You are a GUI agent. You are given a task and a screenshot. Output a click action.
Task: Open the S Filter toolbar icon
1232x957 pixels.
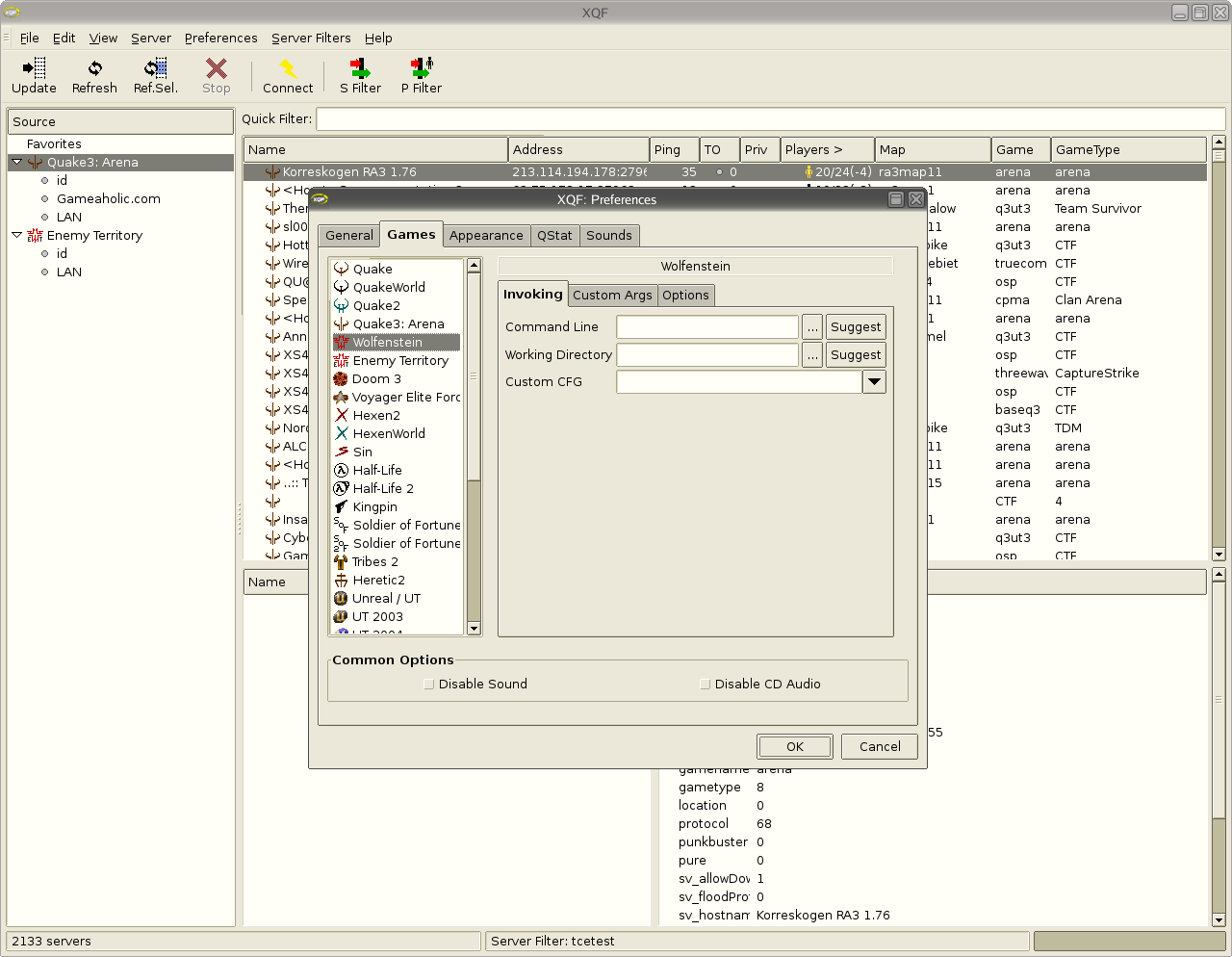(360, 68)
